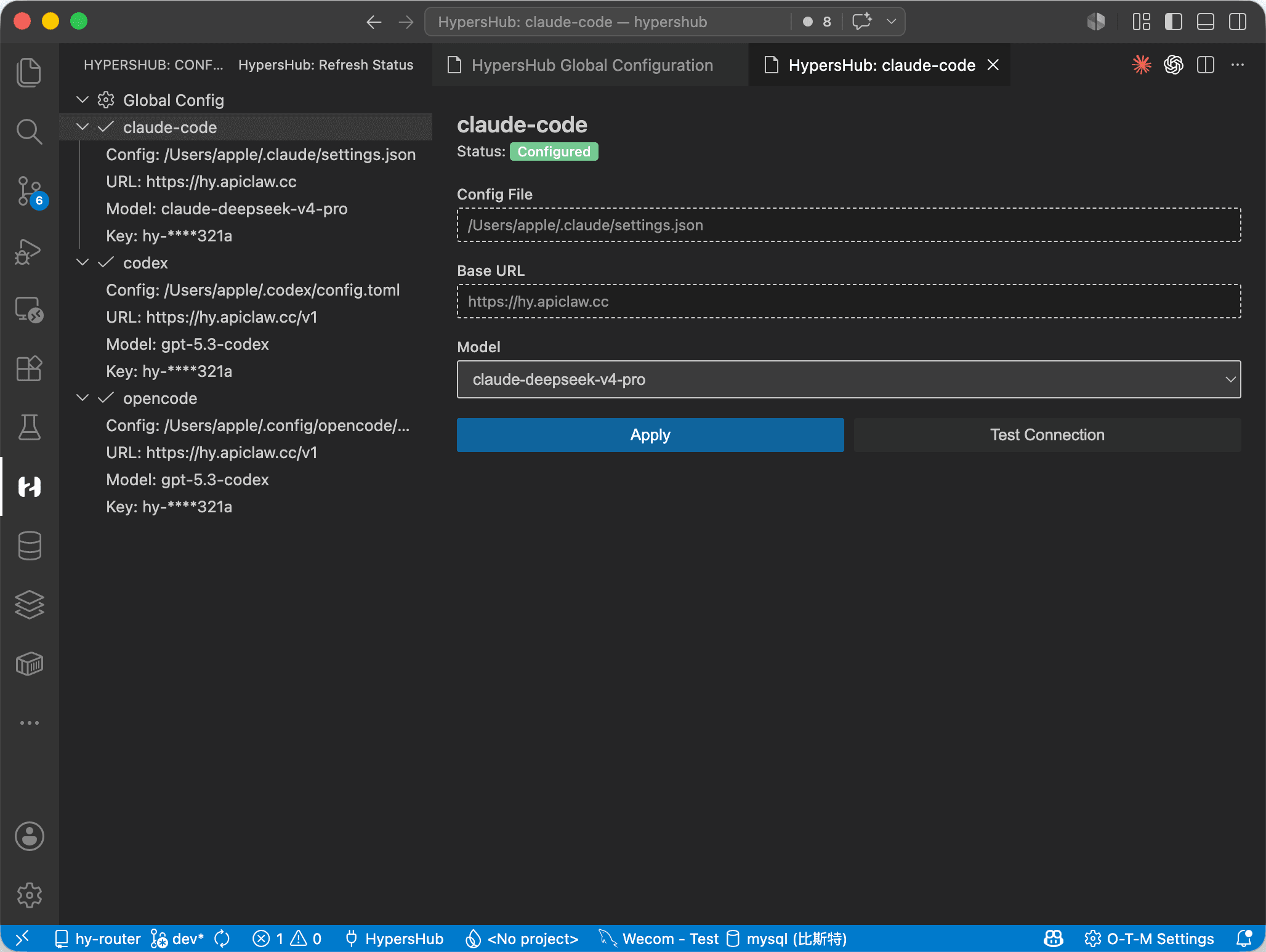This screenshot has height=952, width=1266.
Task: Toggle the bottom panel
Action: pyautogui.click(x=1206, y=22)
